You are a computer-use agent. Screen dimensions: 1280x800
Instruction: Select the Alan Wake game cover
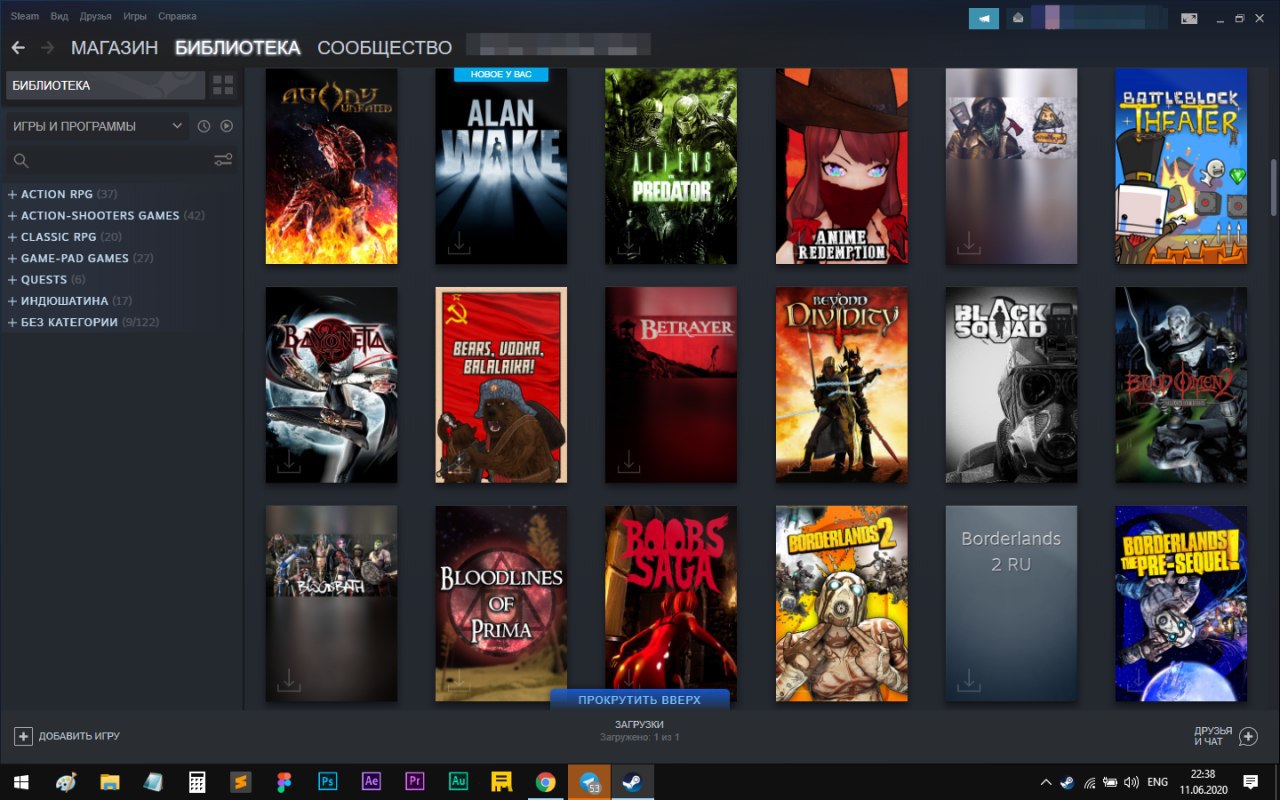coord(501,166)
